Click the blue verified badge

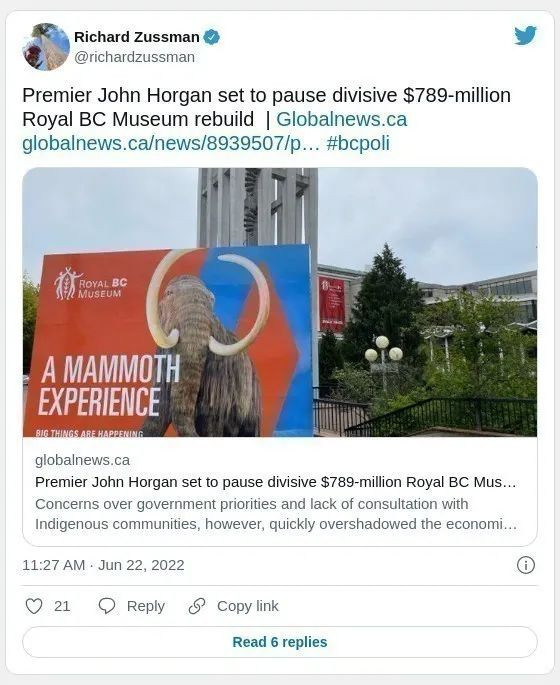211,37
